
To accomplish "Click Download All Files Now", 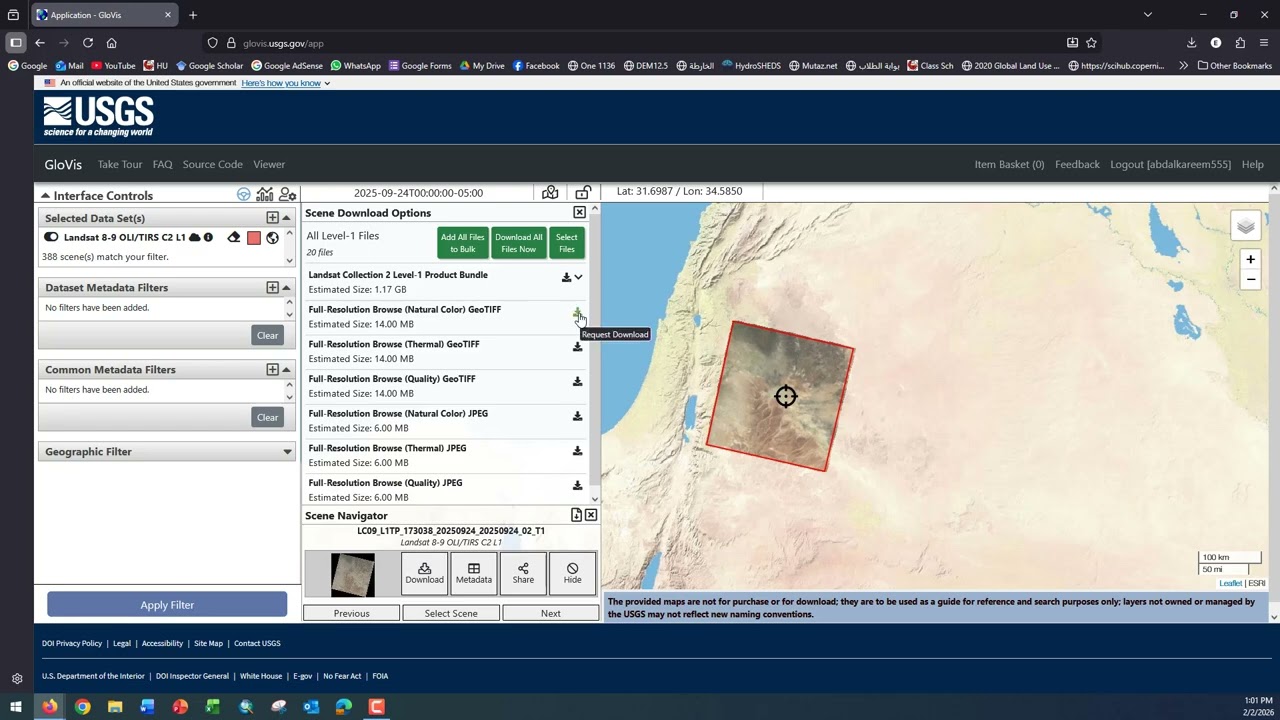I will [519, 243].
